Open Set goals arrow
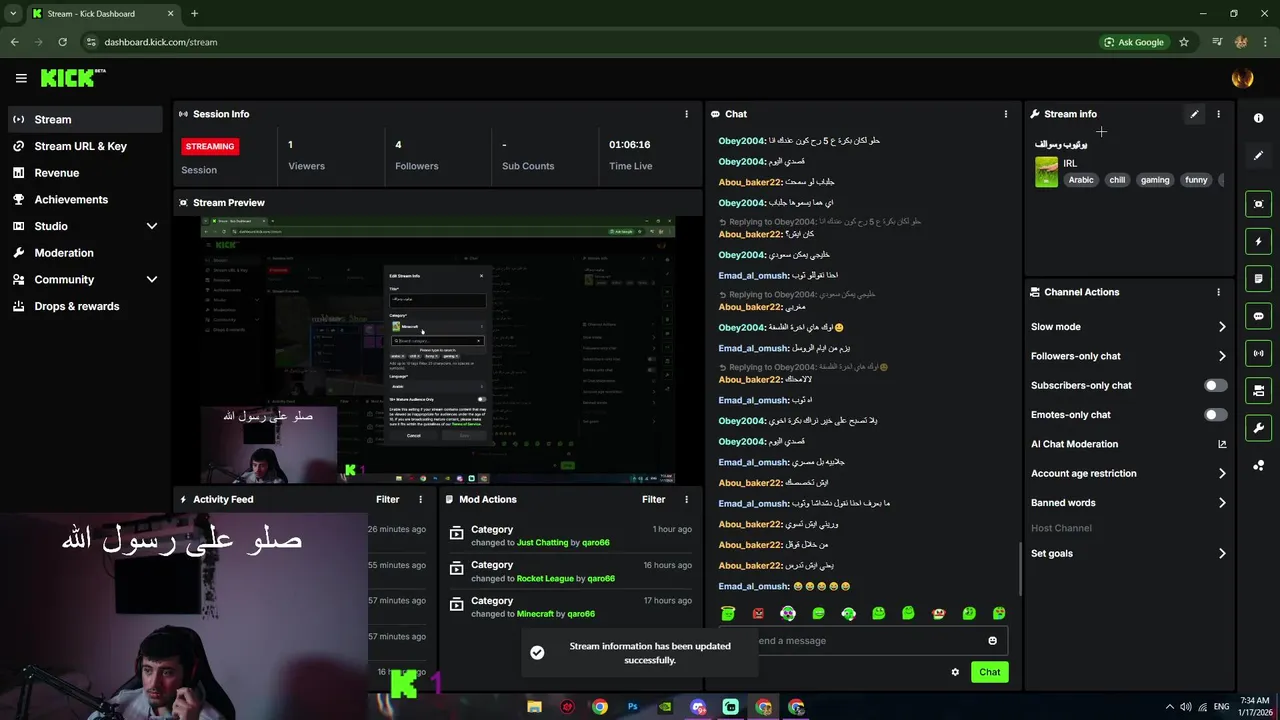The height and width of the screenshot is (720, 1280). tap(1221, 553)
